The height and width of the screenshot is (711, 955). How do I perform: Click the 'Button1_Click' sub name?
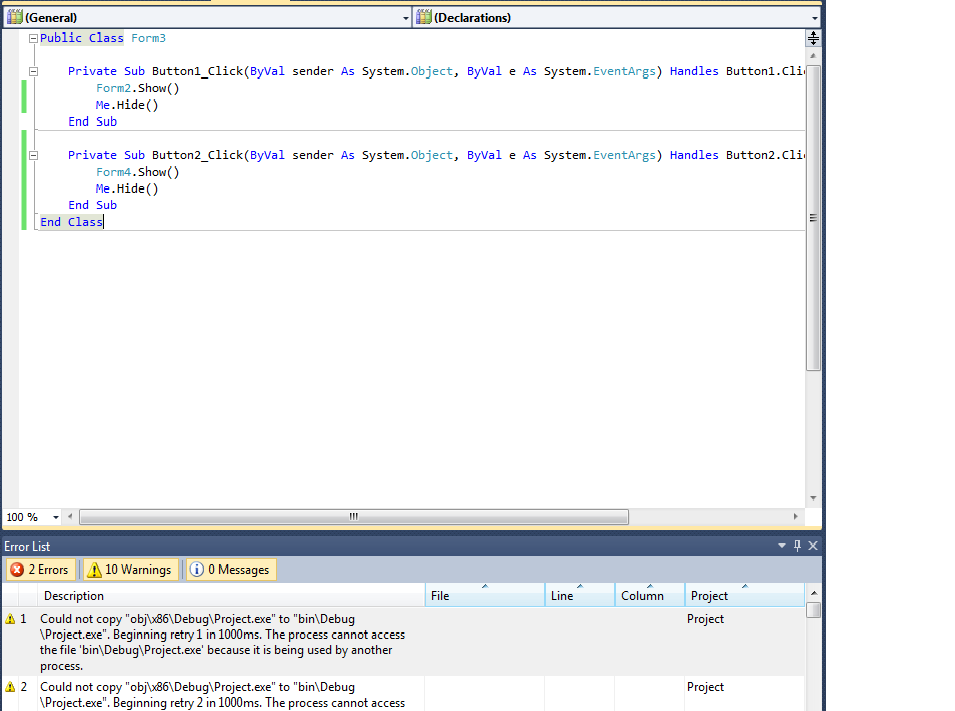point(197,71)
